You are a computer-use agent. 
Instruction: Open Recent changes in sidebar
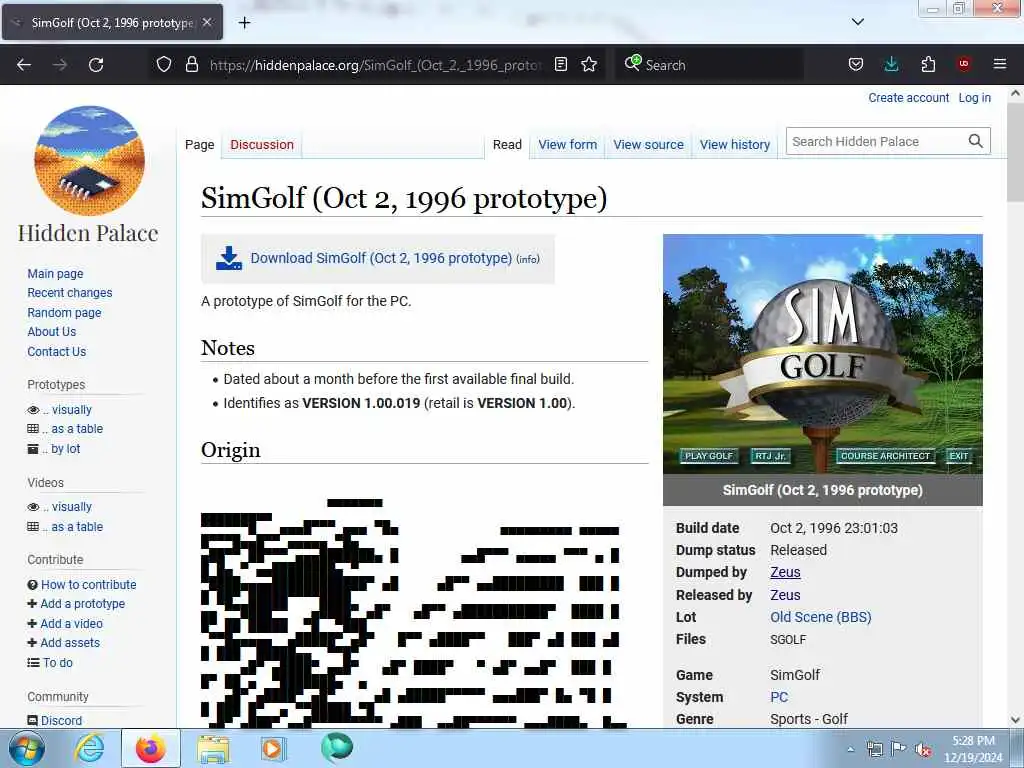pyautogui.click(x=70, y=293)
